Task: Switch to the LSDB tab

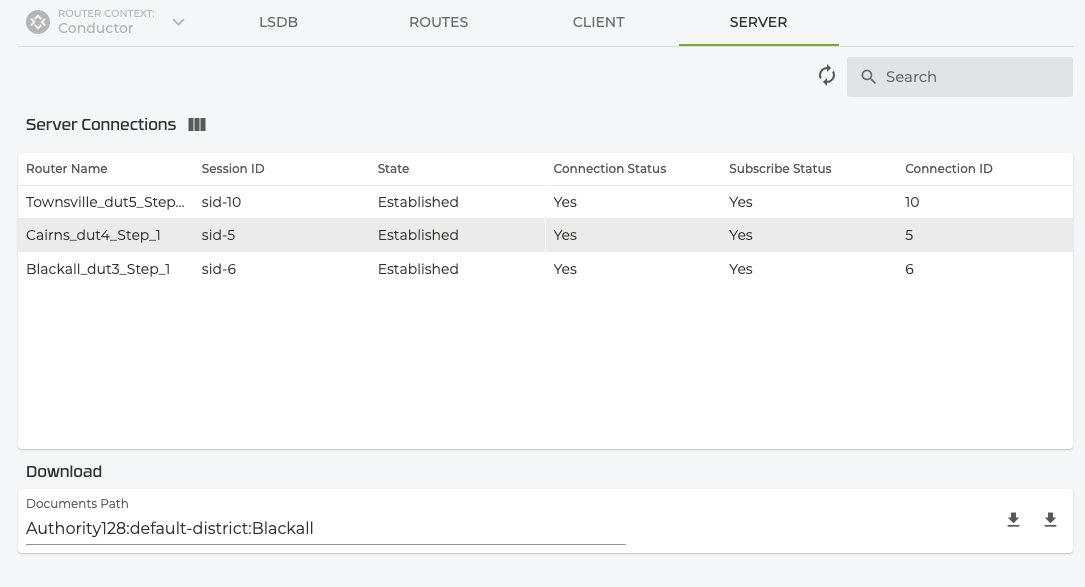Action: click(x=278, y=22)
